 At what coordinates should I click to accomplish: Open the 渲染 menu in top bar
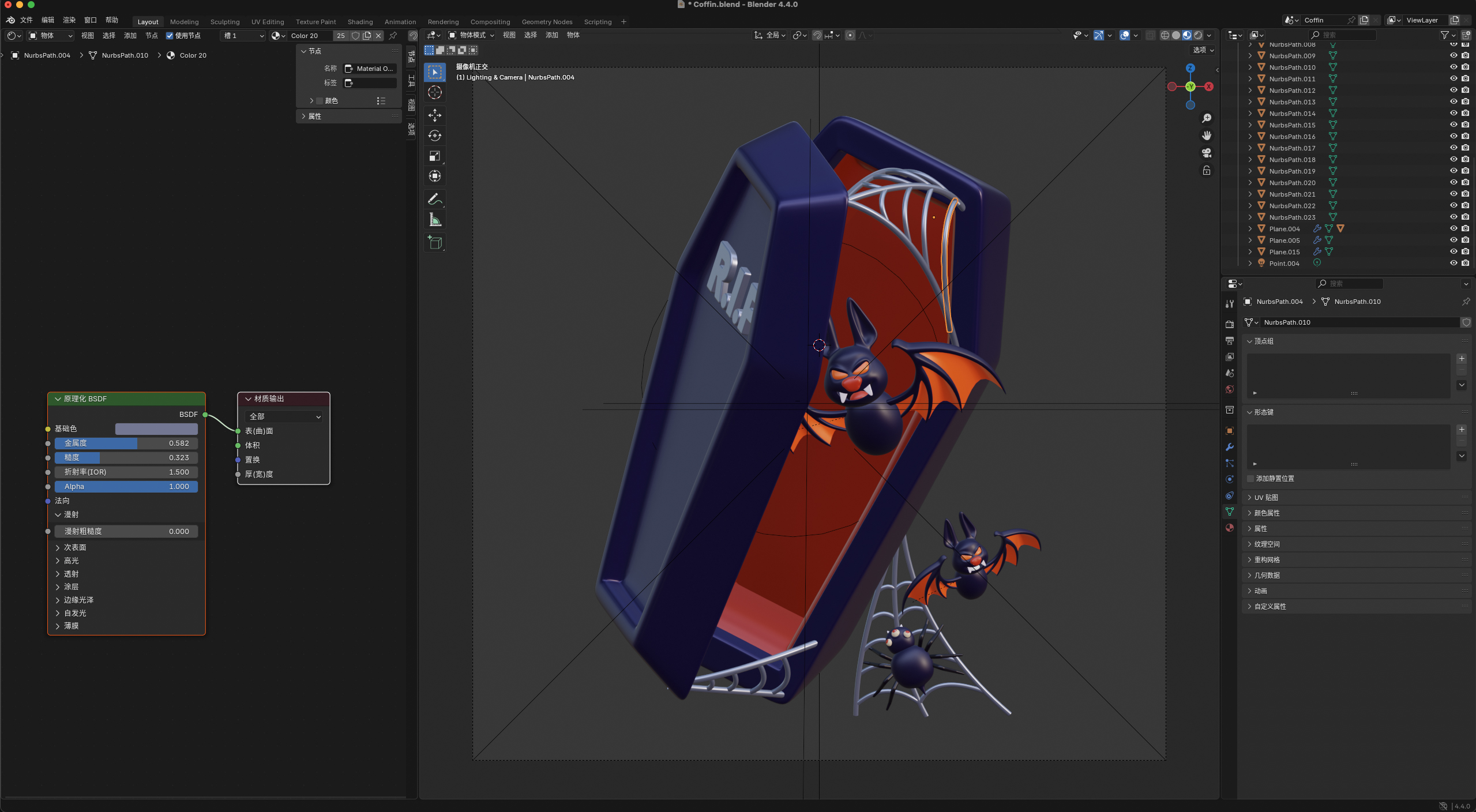coord(69,20)
